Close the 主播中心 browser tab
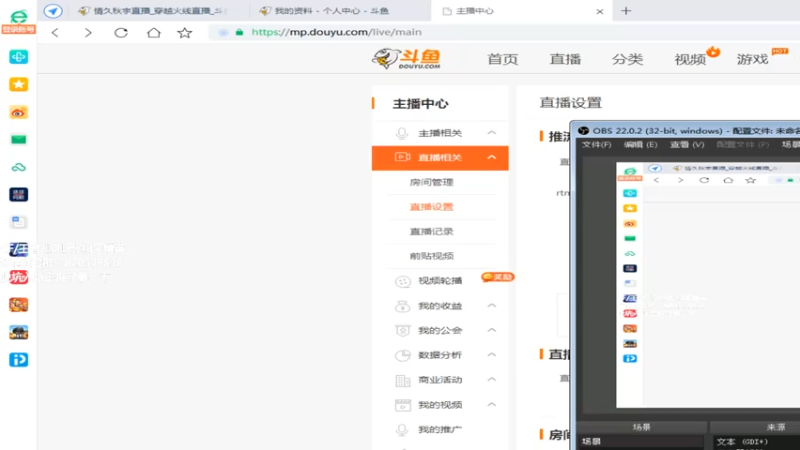The height and width of the screenshot is (450, 800). [599, 11]
